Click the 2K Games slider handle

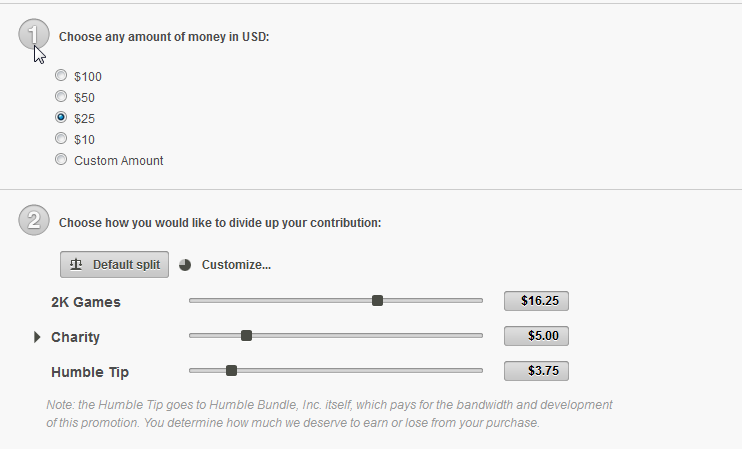click(x=377, y=300)
